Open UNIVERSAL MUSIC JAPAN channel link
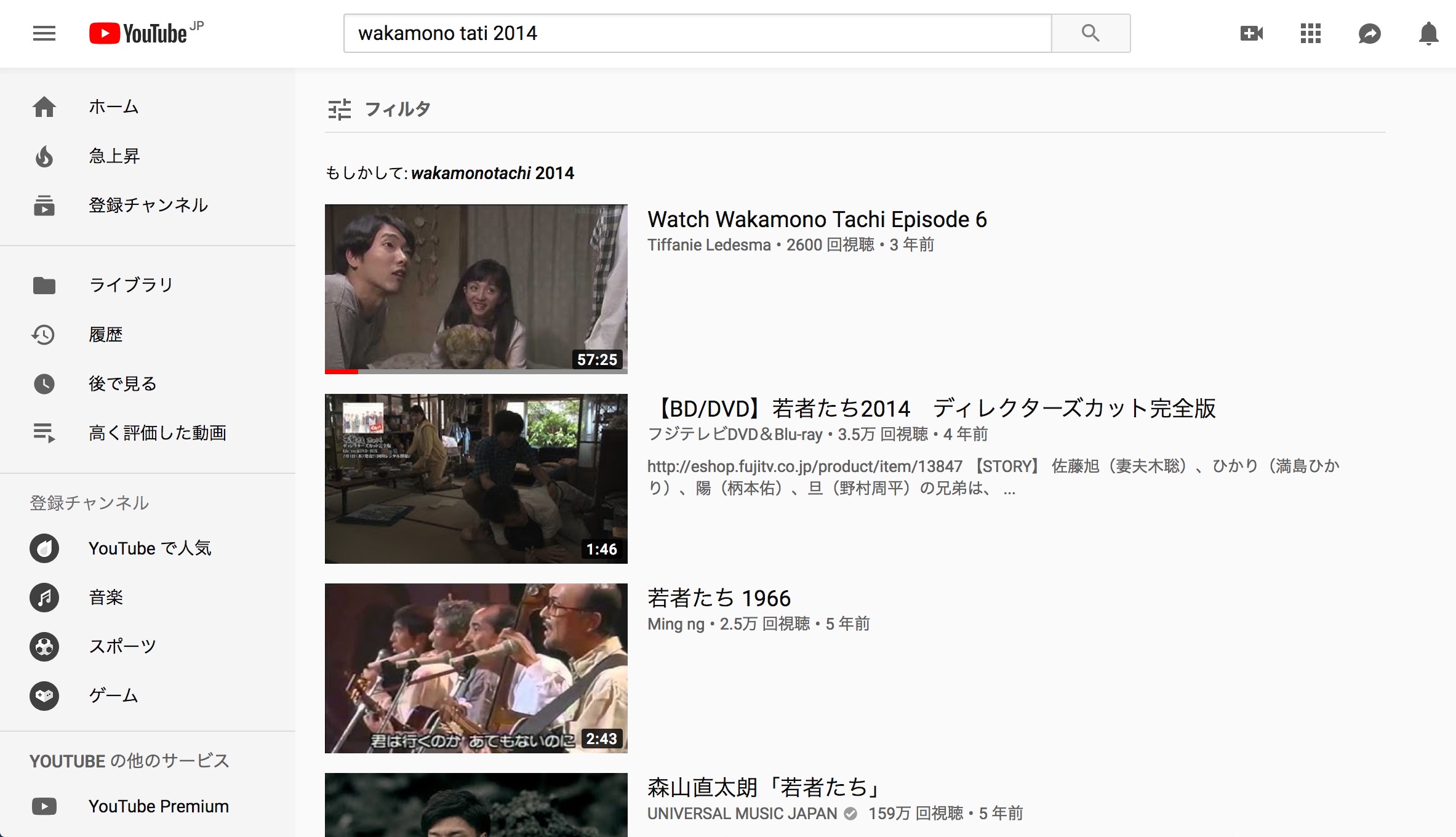The image size is (1456, 837). pyautogui.click(x=742, y=814)
